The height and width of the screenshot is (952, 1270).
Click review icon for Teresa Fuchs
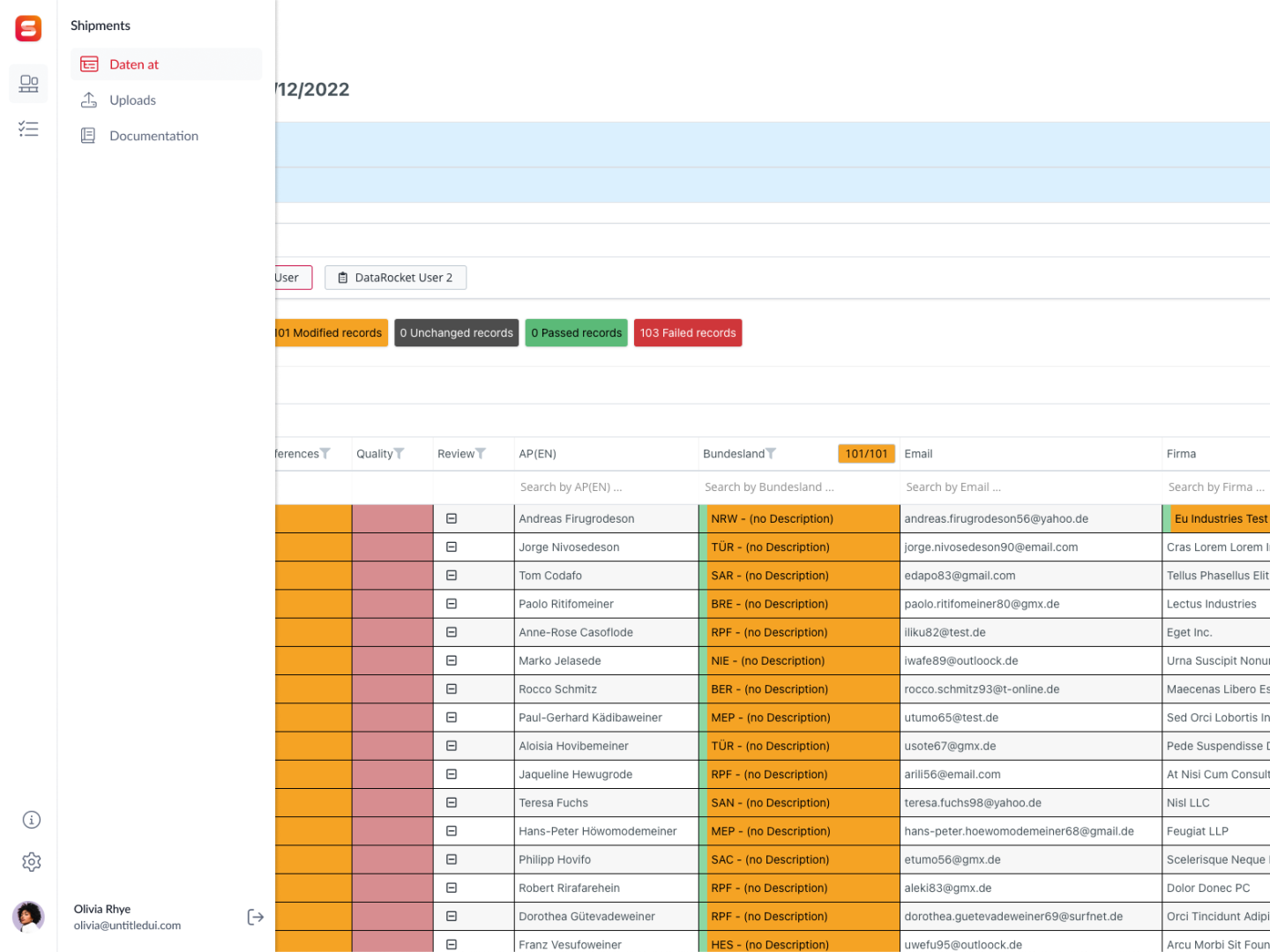[452, 803]
